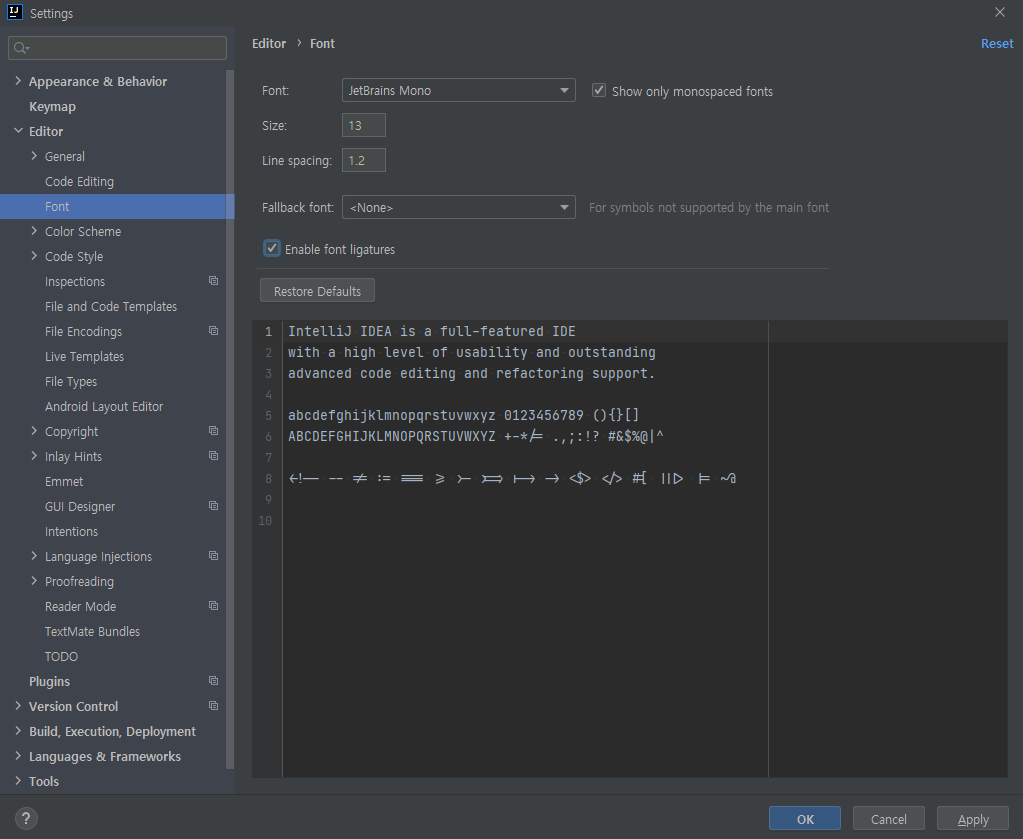This screenshot has width=1023, height=839.
Task: Expand the Language Injections node
Action: point(34,556)
